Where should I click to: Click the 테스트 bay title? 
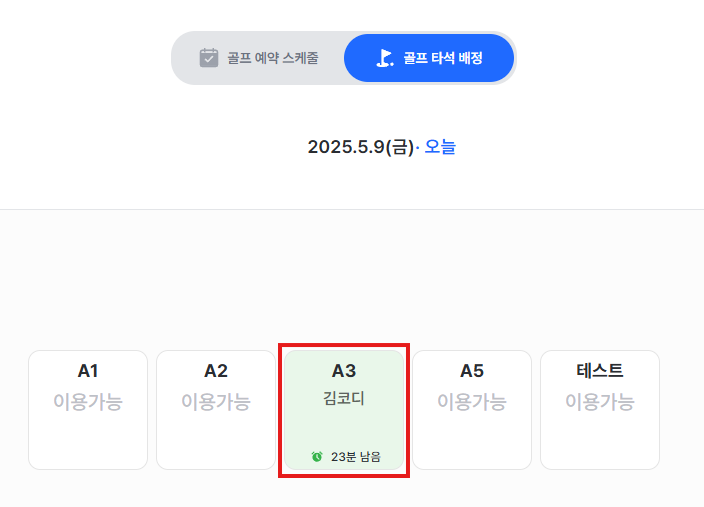coord(600,371)
